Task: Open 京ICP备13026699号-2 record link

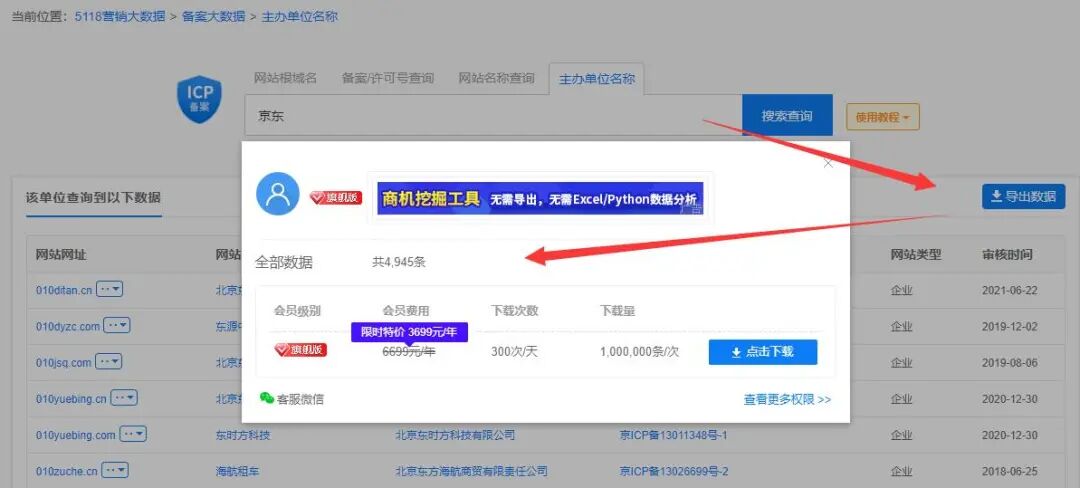Action: click(674, 471)
